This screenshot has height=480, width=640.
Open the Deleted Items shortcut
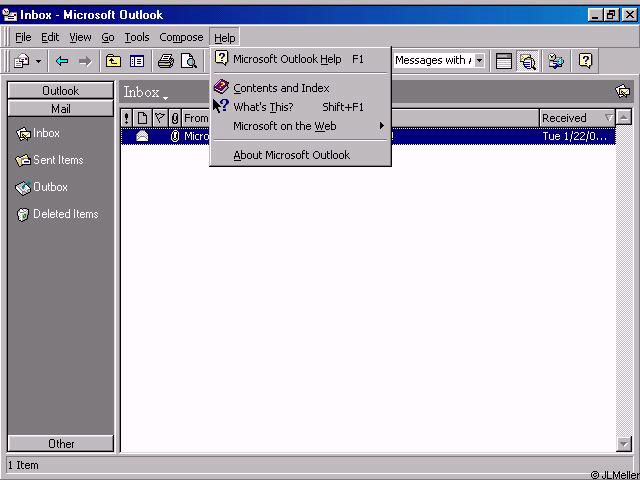(57, 214)
